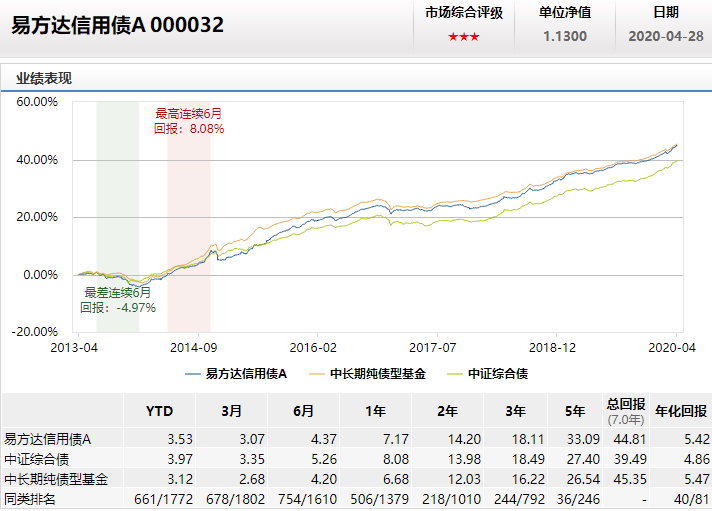Click the 20.00% y-axis label

[x=37, y=217]
